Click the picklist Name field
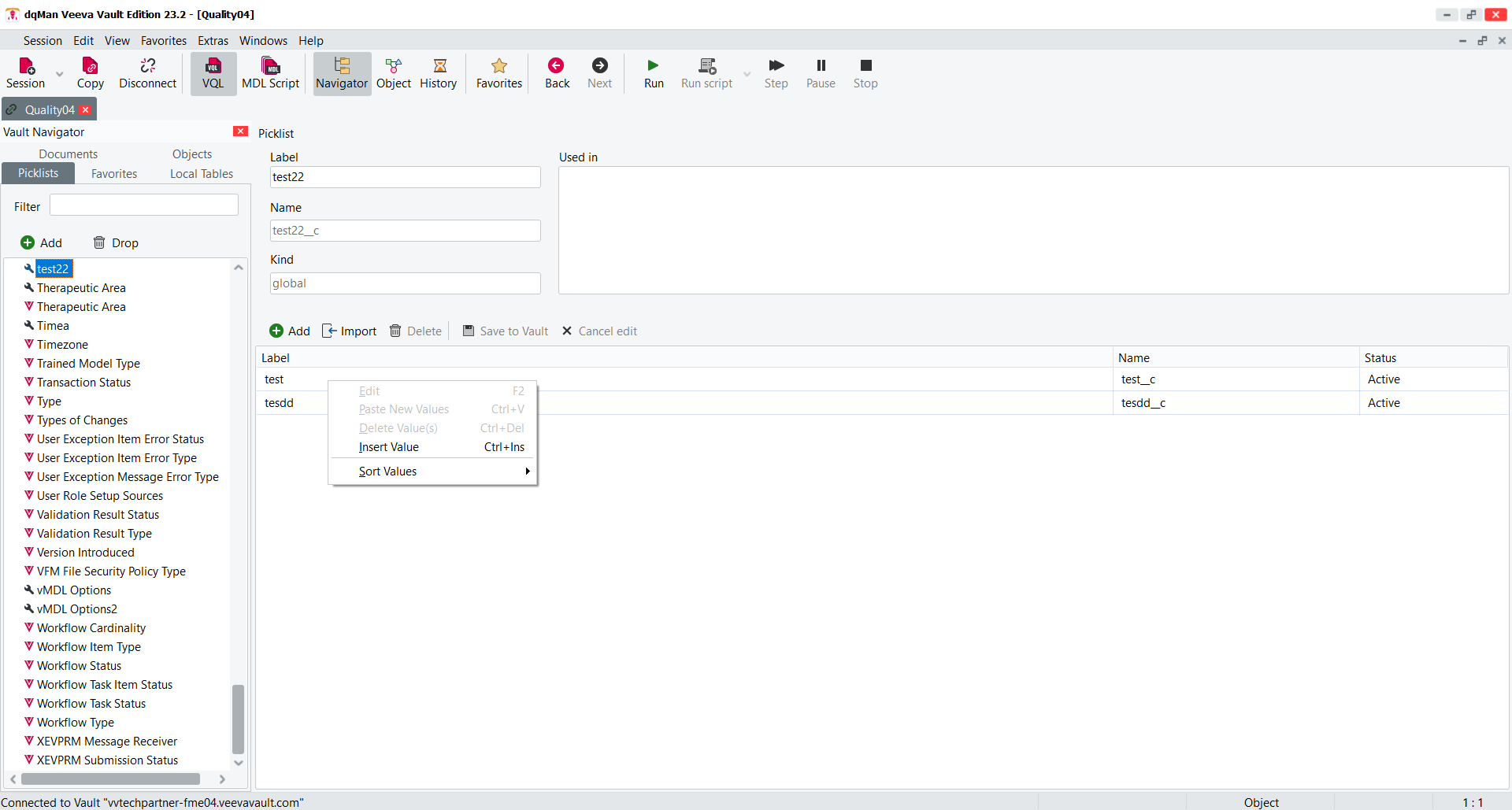This screenshot has height=810, width=1512. coord(406,231)
